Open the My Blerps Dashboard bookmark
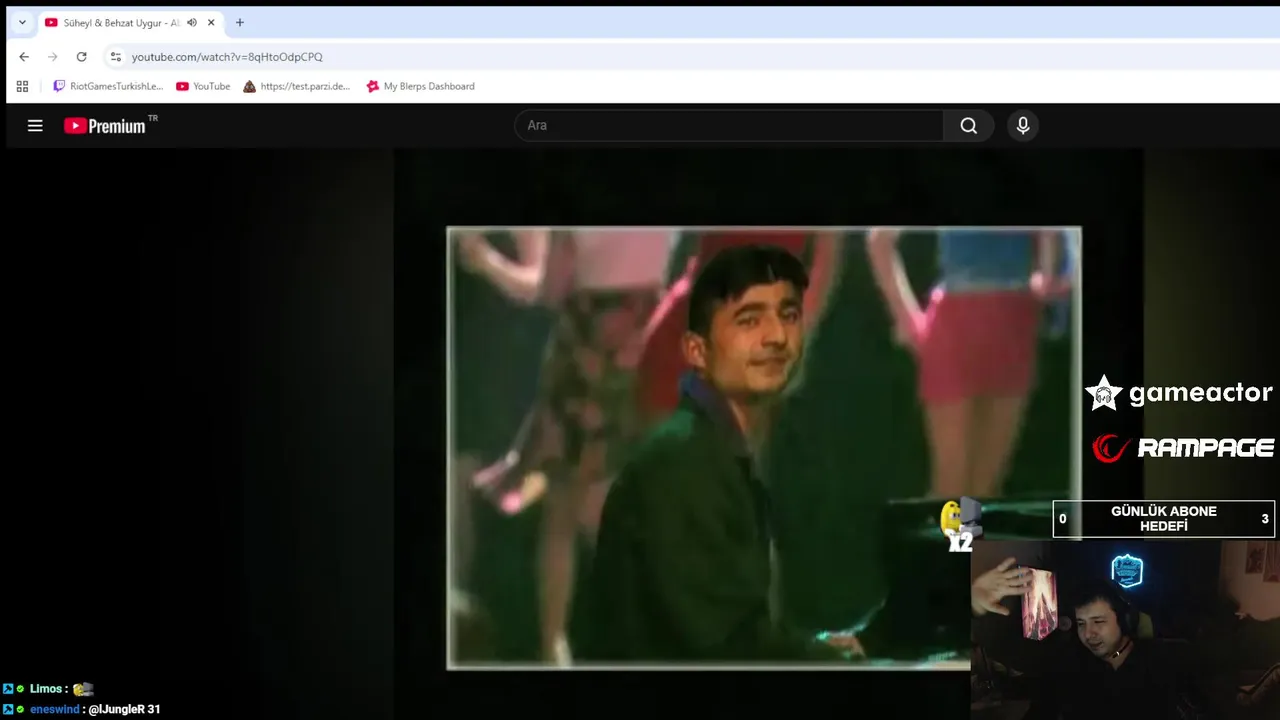 click(x=421, y=86)
